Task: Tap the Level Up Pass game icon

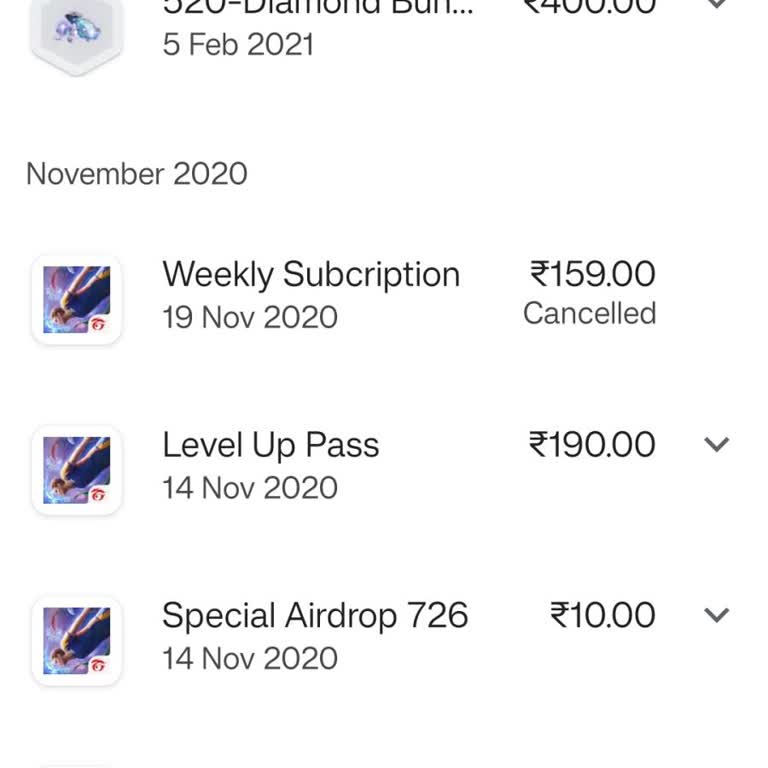Action: pos(76,470)
